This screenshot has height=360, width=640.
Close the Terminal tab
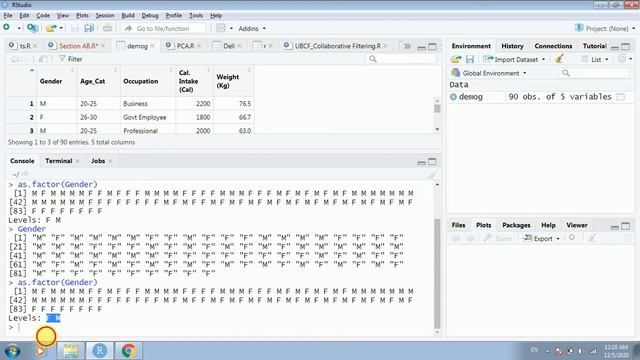click(x=78, y=161)
